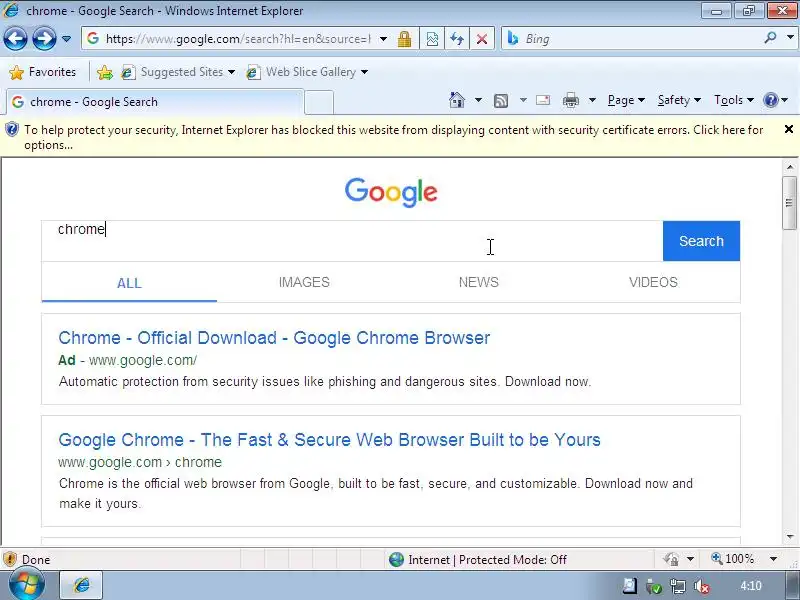This screenshot has height=600, width=800.
Task: Click scrollbar up arrow
Action: tap(790, 167)
